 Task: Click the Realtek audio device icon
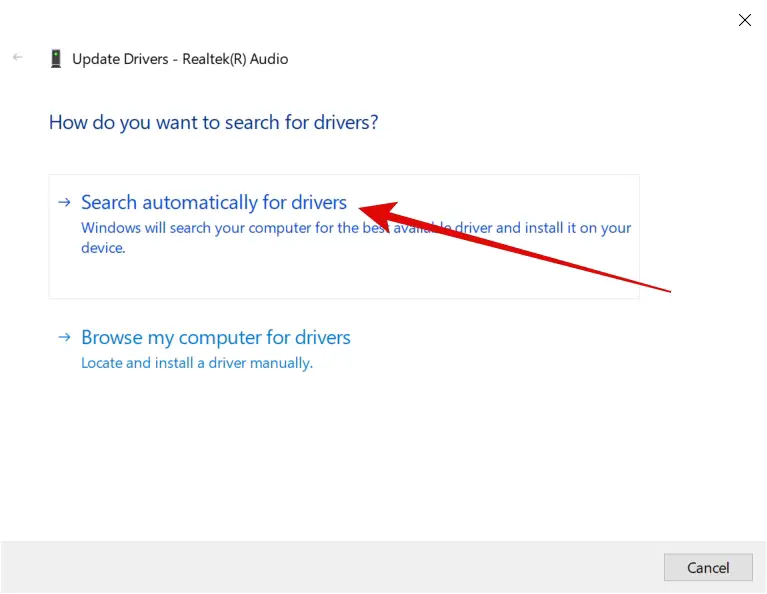pos(56,59)
